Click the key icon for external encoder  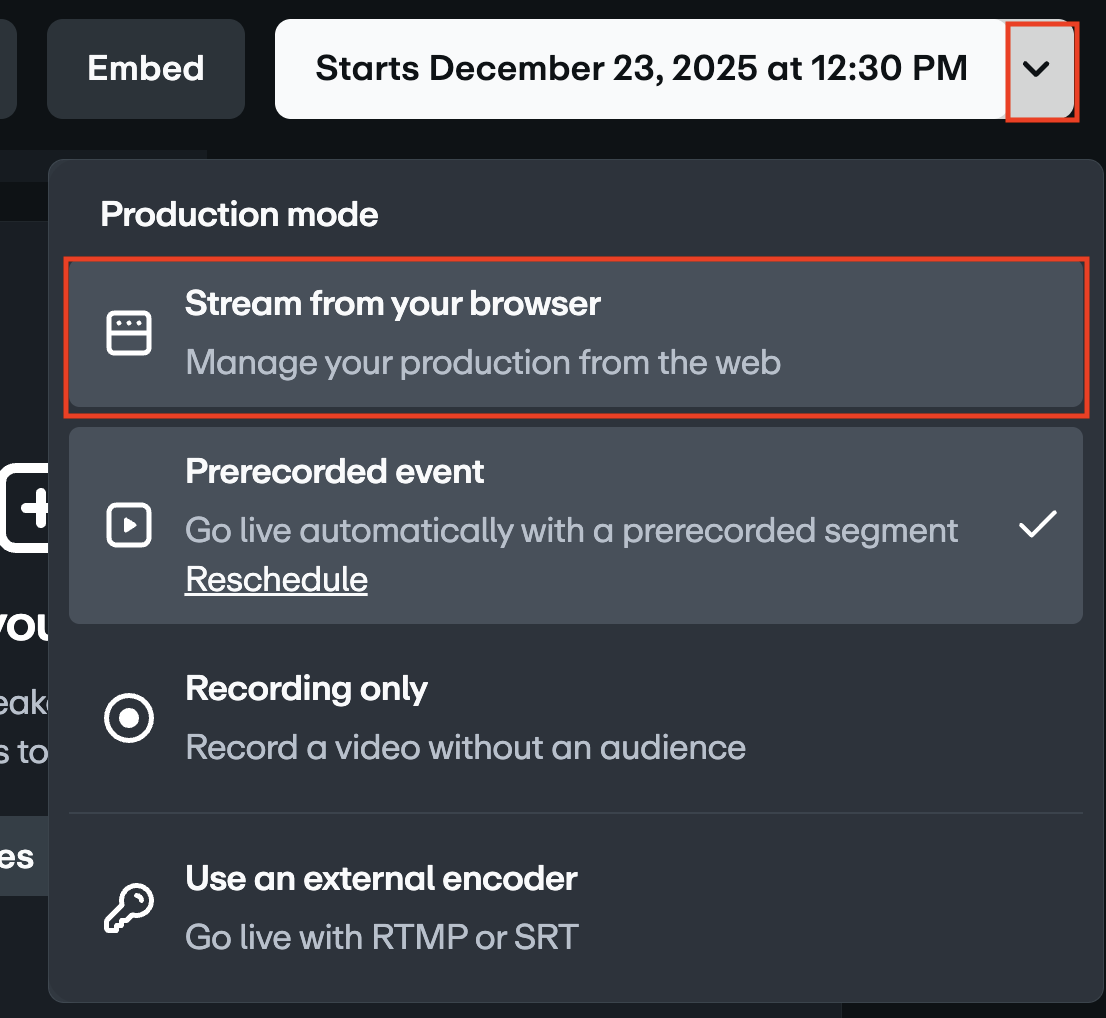tap(127, 908)
